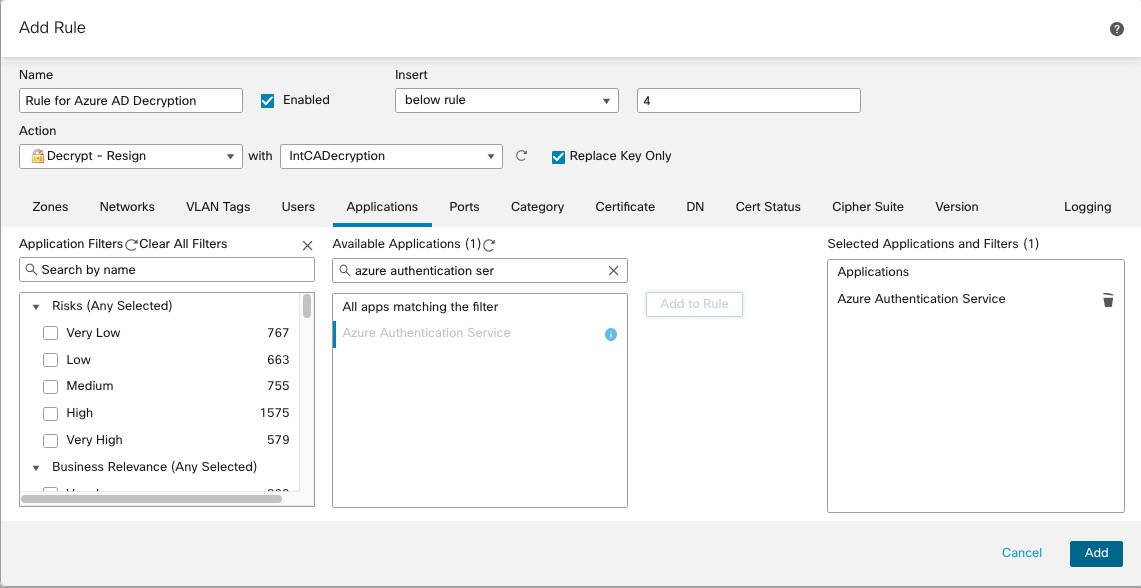Cancel the Add Rule dialog
The width and height of the screenshot is (1141, 588).
(1021, 553)
